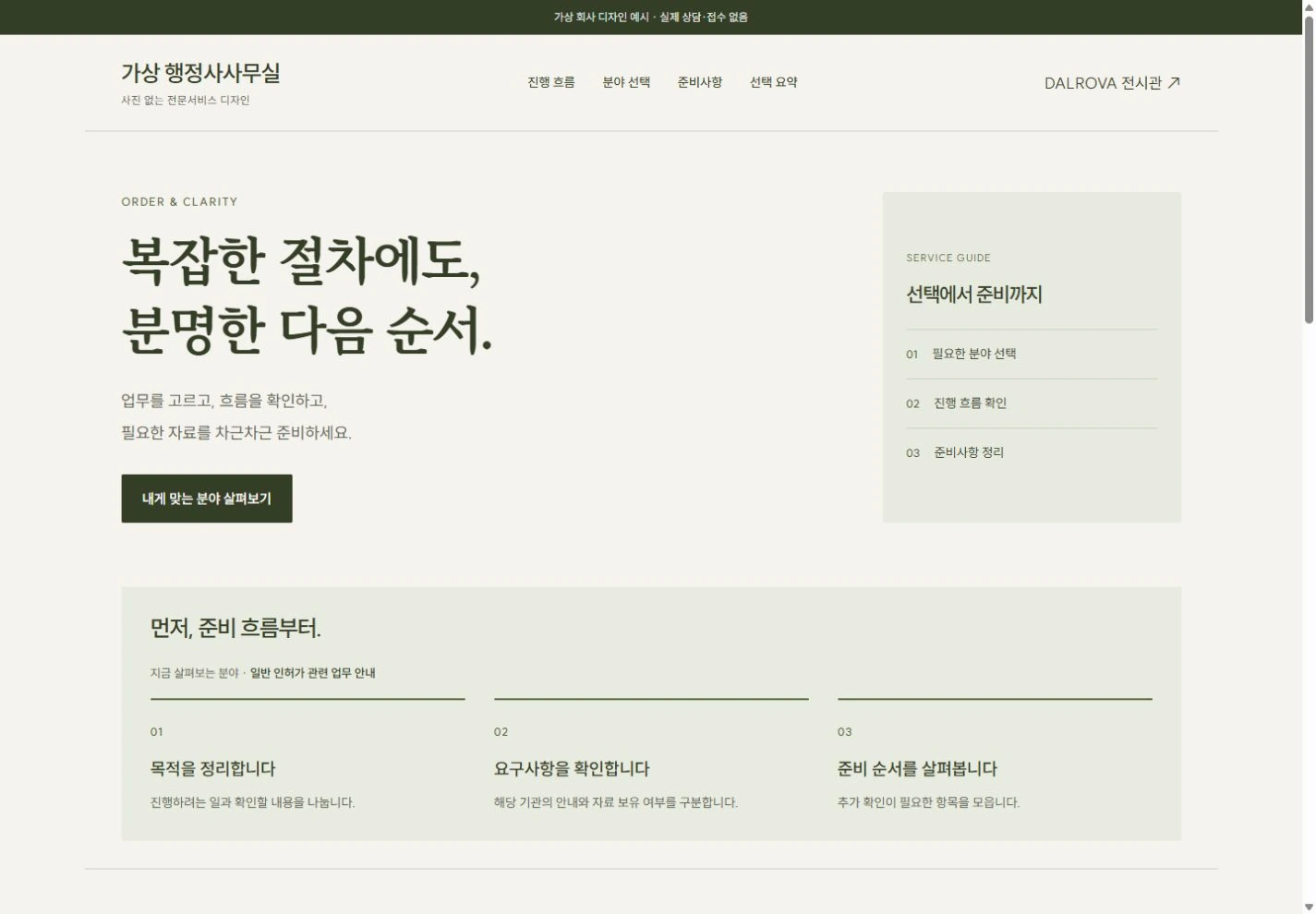Select 03 준비사항 정리 in the guide
This screenshot has width=1316, height=914.
(1032, 452)
